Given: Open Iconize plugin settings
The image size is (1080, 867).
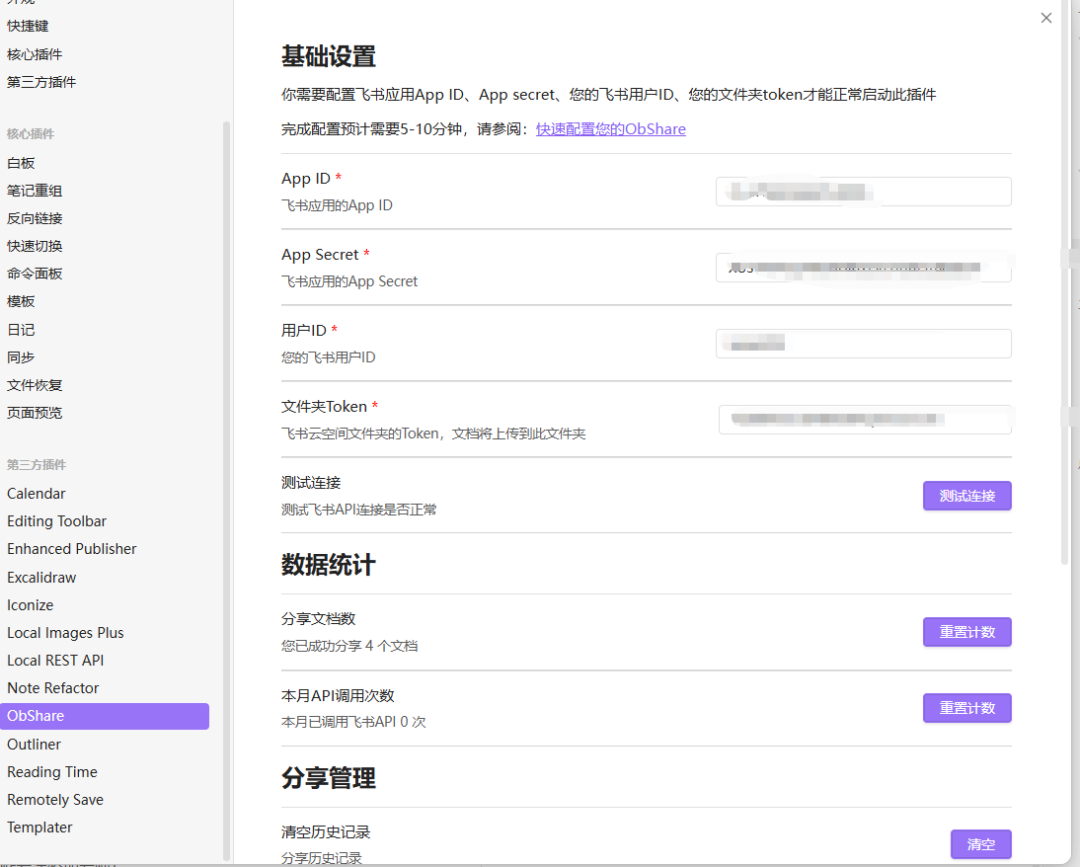Looking at the screenshot, I should click(x=30, y=605).
